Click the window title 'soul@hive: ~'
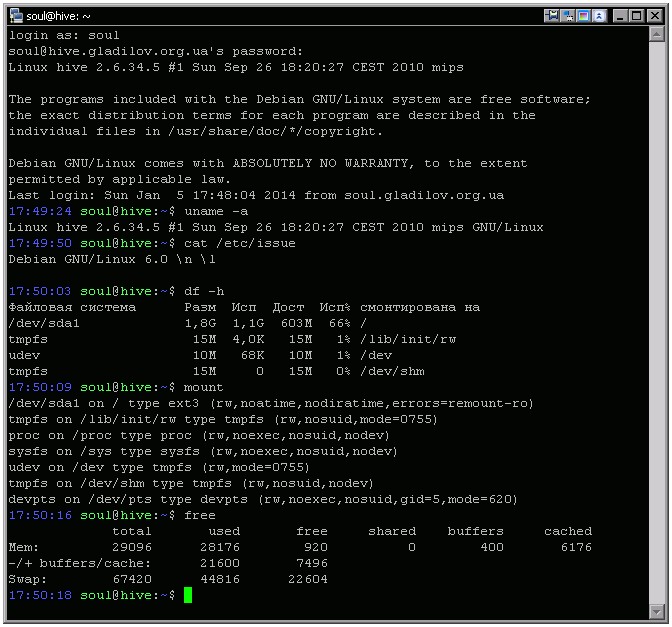 pos(58,16)
